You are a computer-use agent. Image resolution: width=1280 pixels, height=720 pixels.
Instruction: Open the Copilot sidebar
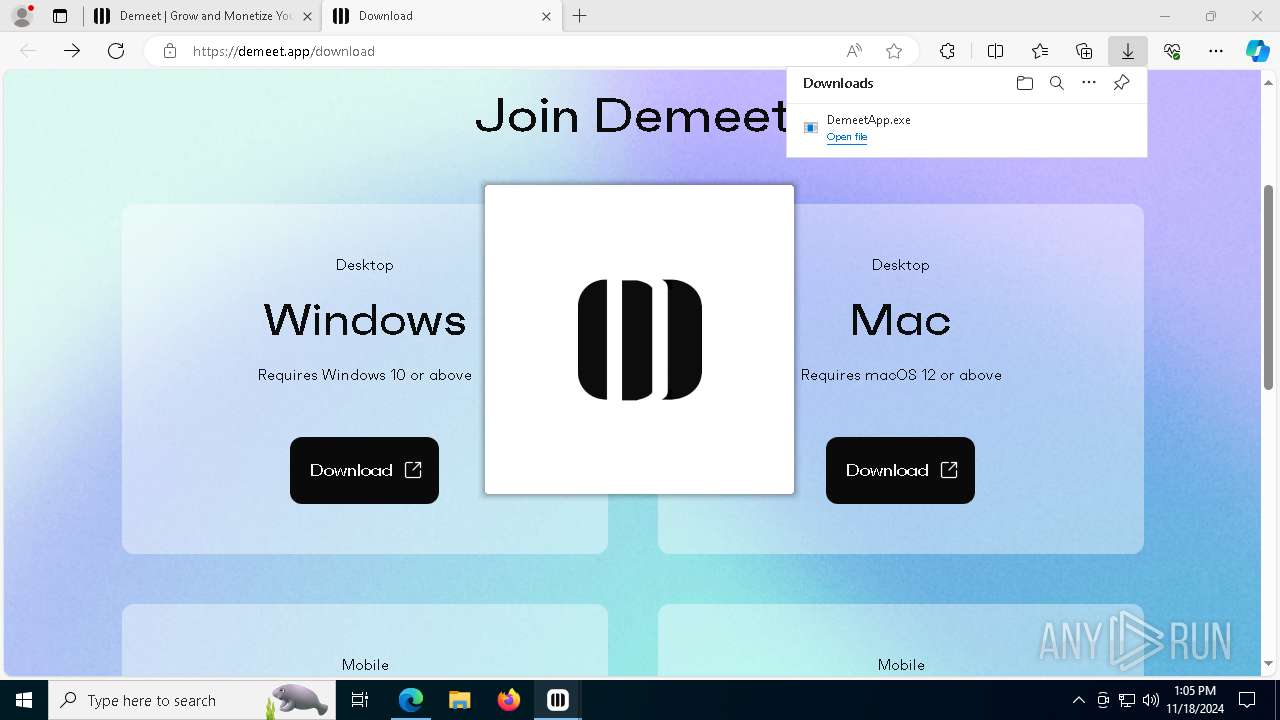(x=1258, y=51)
